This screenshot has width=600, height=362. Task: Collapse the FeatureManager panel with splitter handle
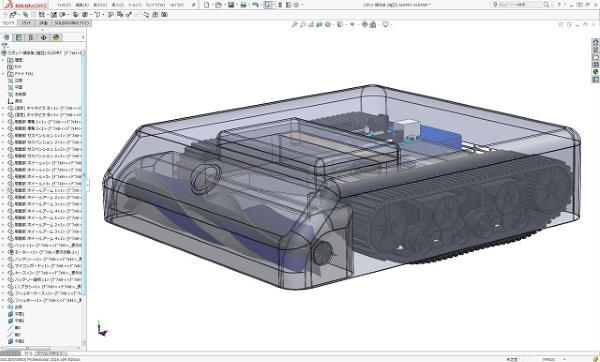(88, 185)
